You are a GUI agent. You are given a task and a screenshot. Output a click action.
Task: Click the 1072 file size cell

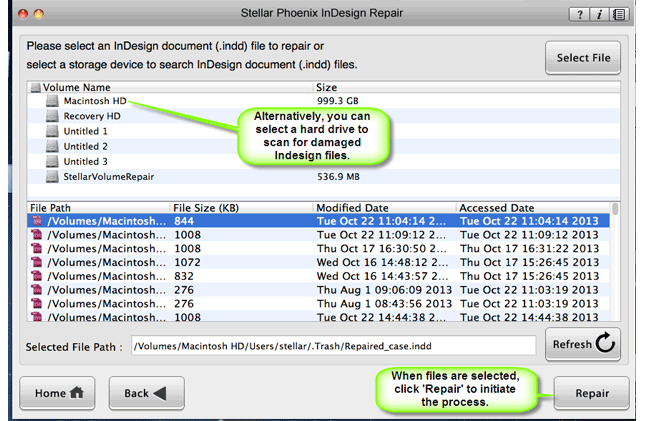pos(187,263)
